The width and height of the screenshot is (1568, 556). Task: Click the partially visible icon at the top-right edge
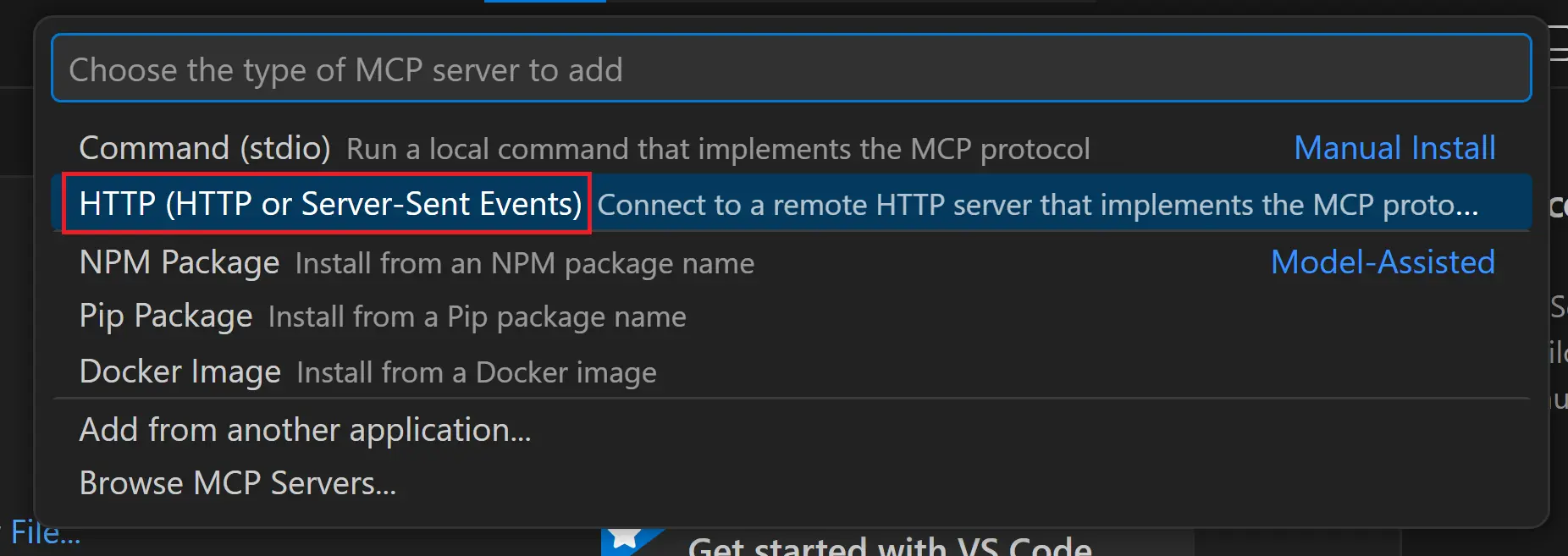[1560, 51]
